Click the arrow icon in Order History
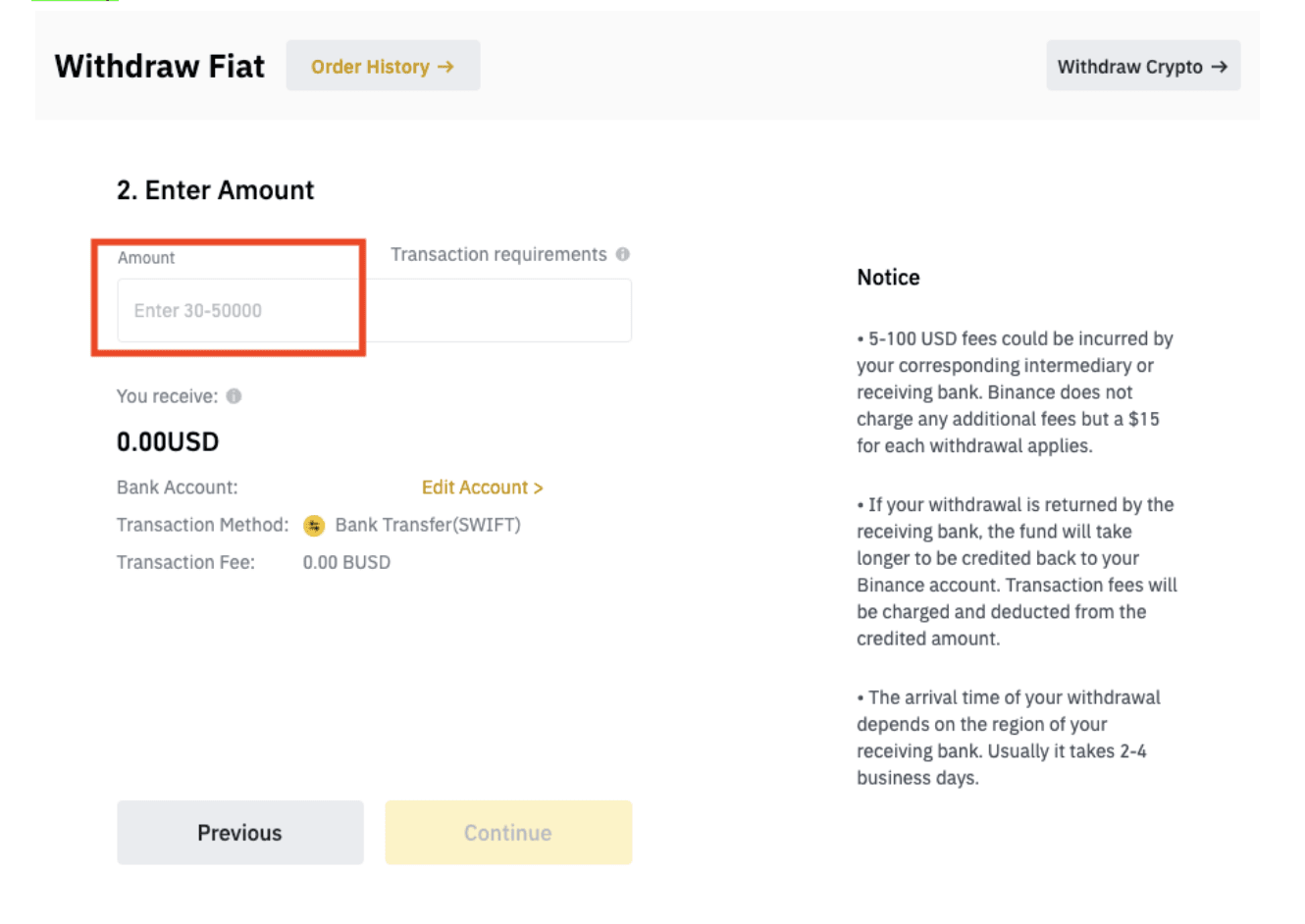This screenshot has width=1305, height=924. [x=445, y=67]
